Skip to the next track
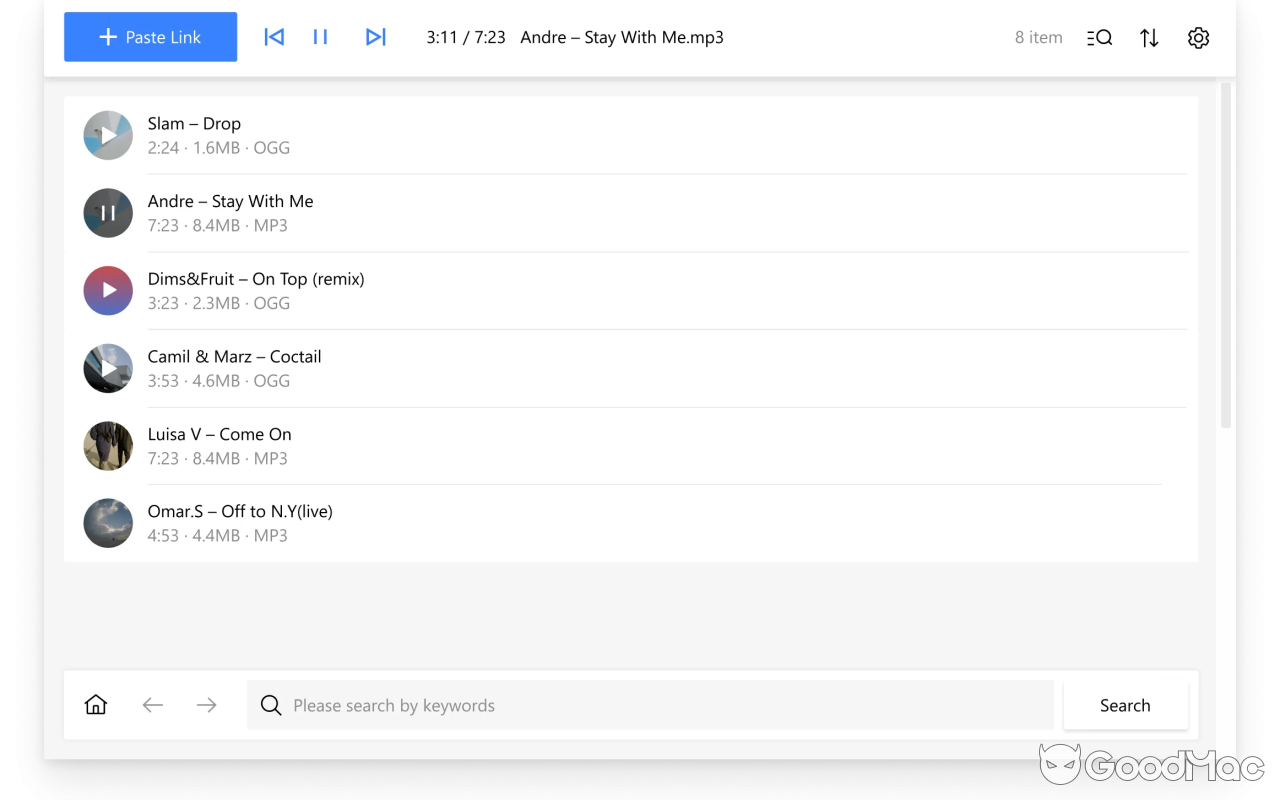Image resolution: width=1280 pixels, height=800 pixels. (375, 37)
